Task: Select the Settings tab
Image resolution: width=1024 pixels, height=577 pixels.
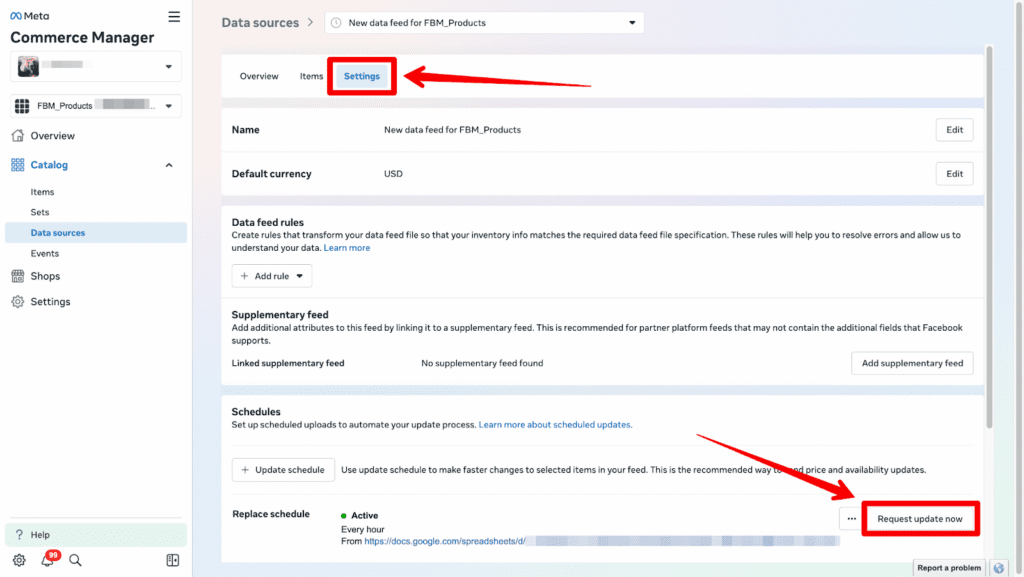Action: click(362, 76)
